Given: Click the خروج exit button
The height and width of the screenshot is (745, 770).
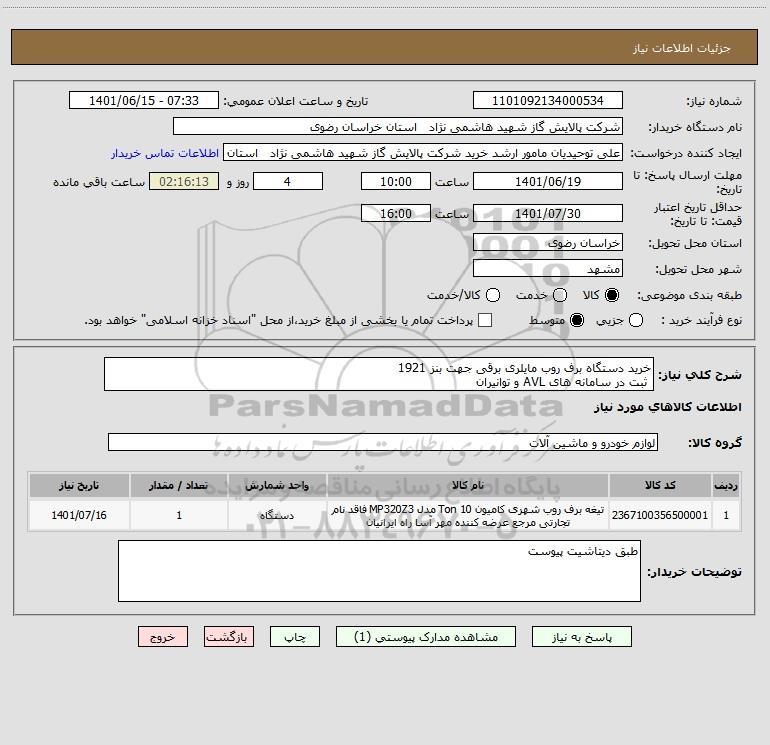Looking at the screenshot, I should click(163, 637).
